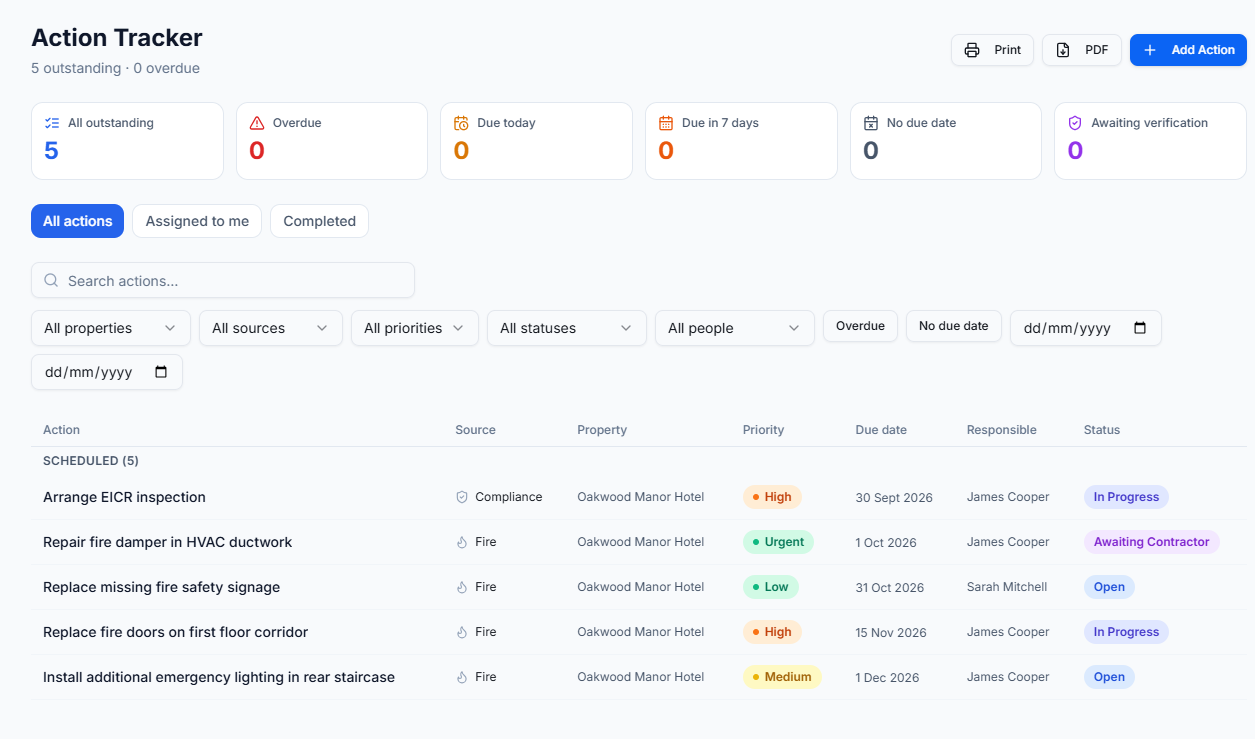Open the All properties dropdown
The height and width of the screenshot is (739, 1255).
tap(111, 328)
